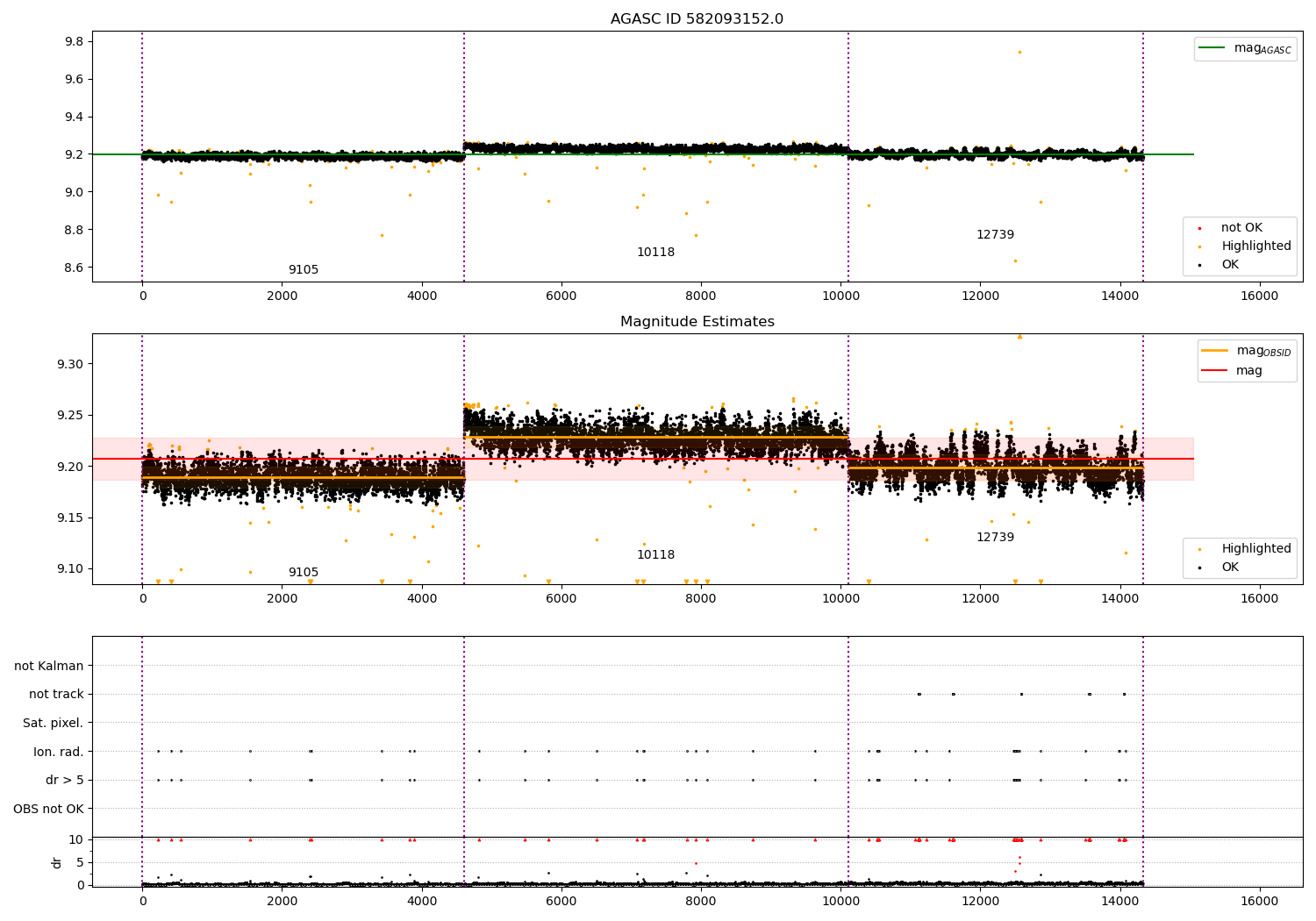Click the 9.30 y-axis tick label

coord(70,365)
